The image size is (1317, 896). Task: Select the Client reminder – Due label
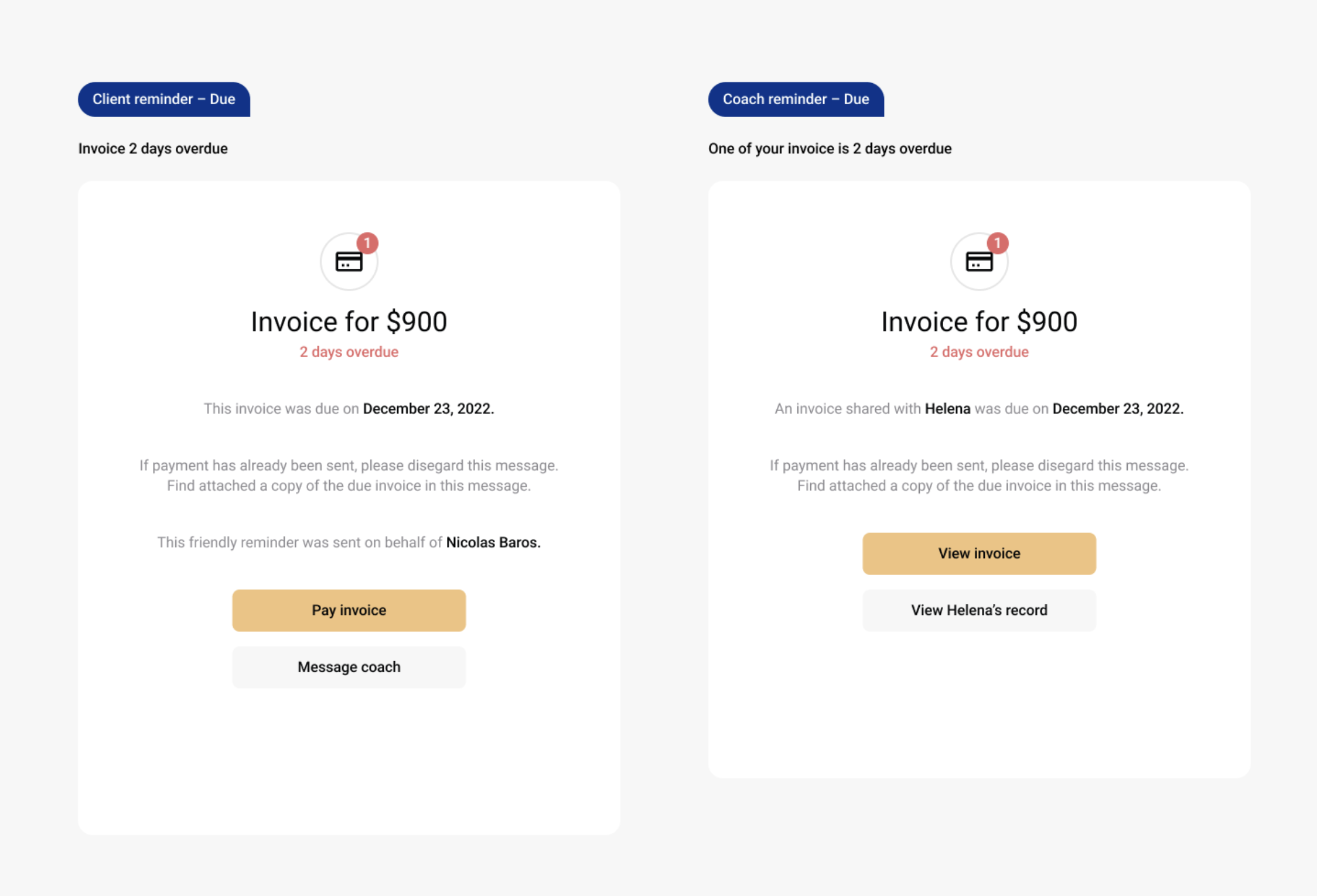pos(164,99)
